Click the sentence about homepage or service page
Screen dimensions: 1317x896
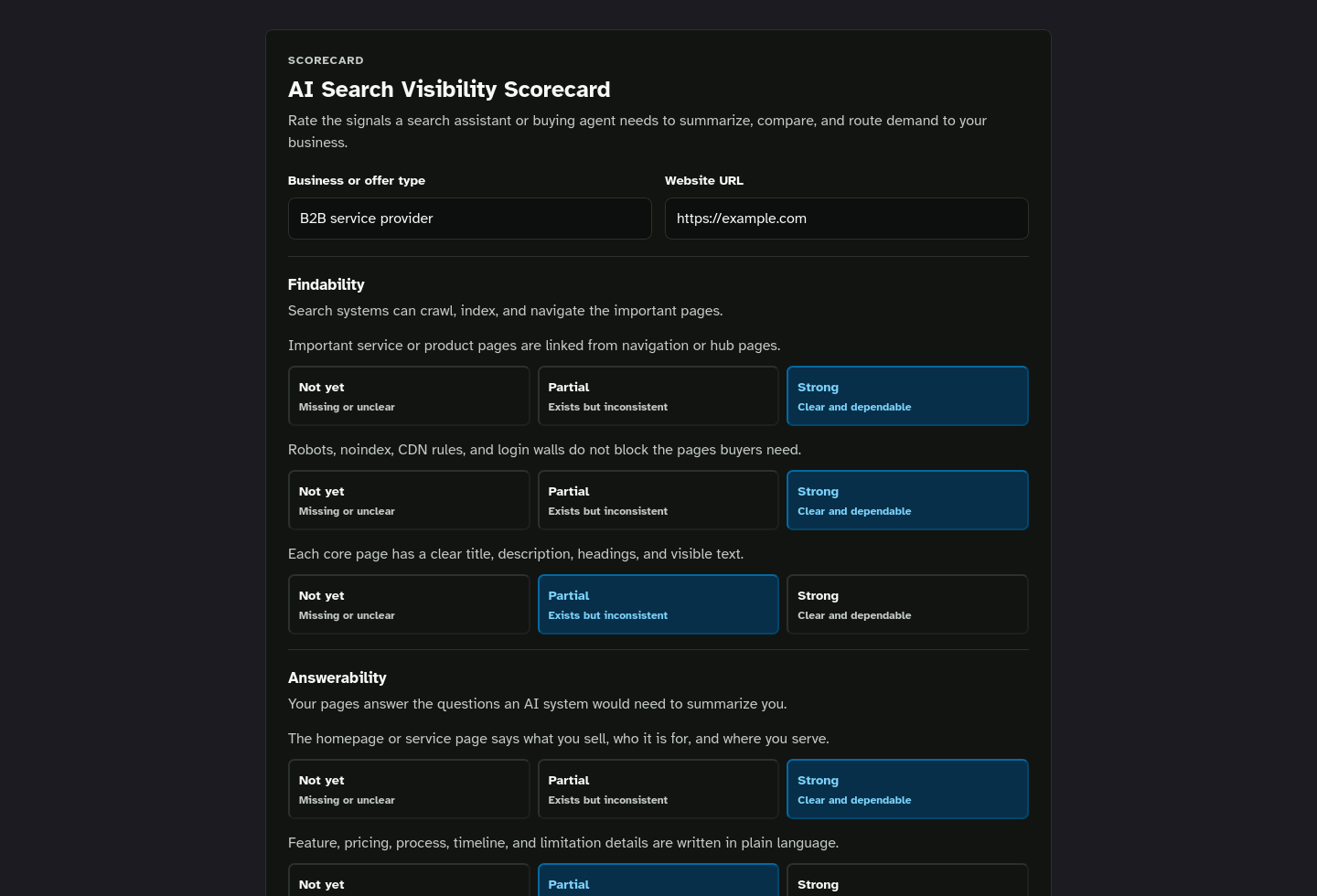pyautogui.click(x=559, y=739)
